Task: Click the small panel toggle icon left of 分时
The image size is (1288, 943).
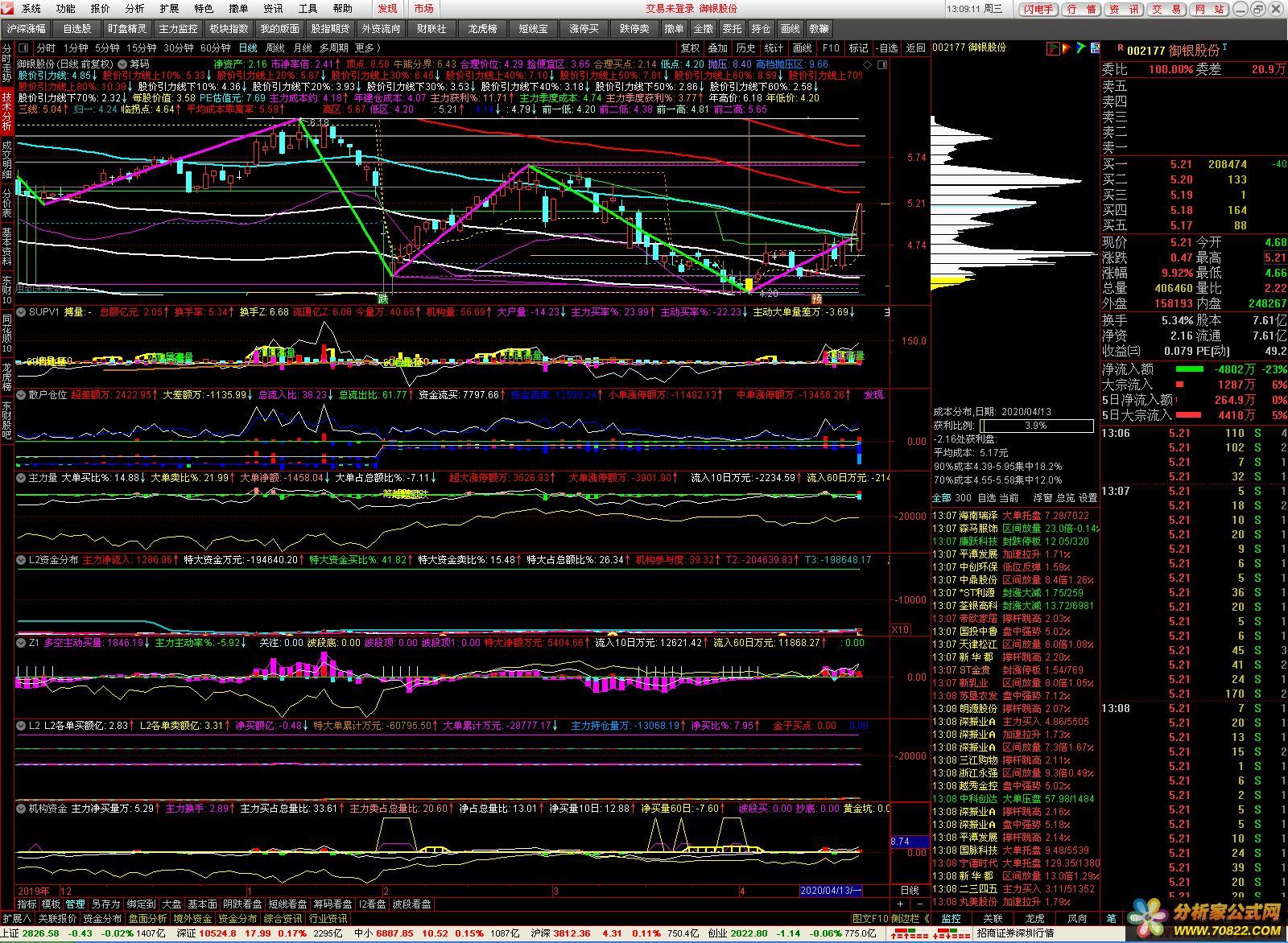Action: point(23,48)
